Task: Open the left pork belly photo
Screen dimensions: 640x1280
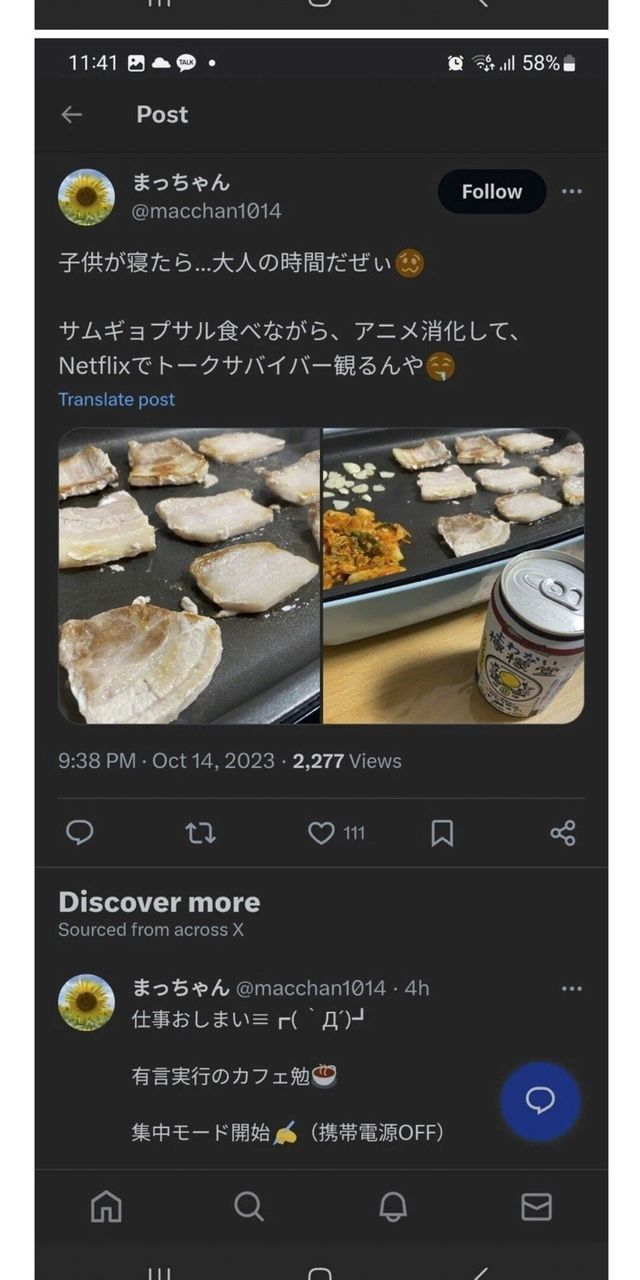Action: [x=190, y=575]
